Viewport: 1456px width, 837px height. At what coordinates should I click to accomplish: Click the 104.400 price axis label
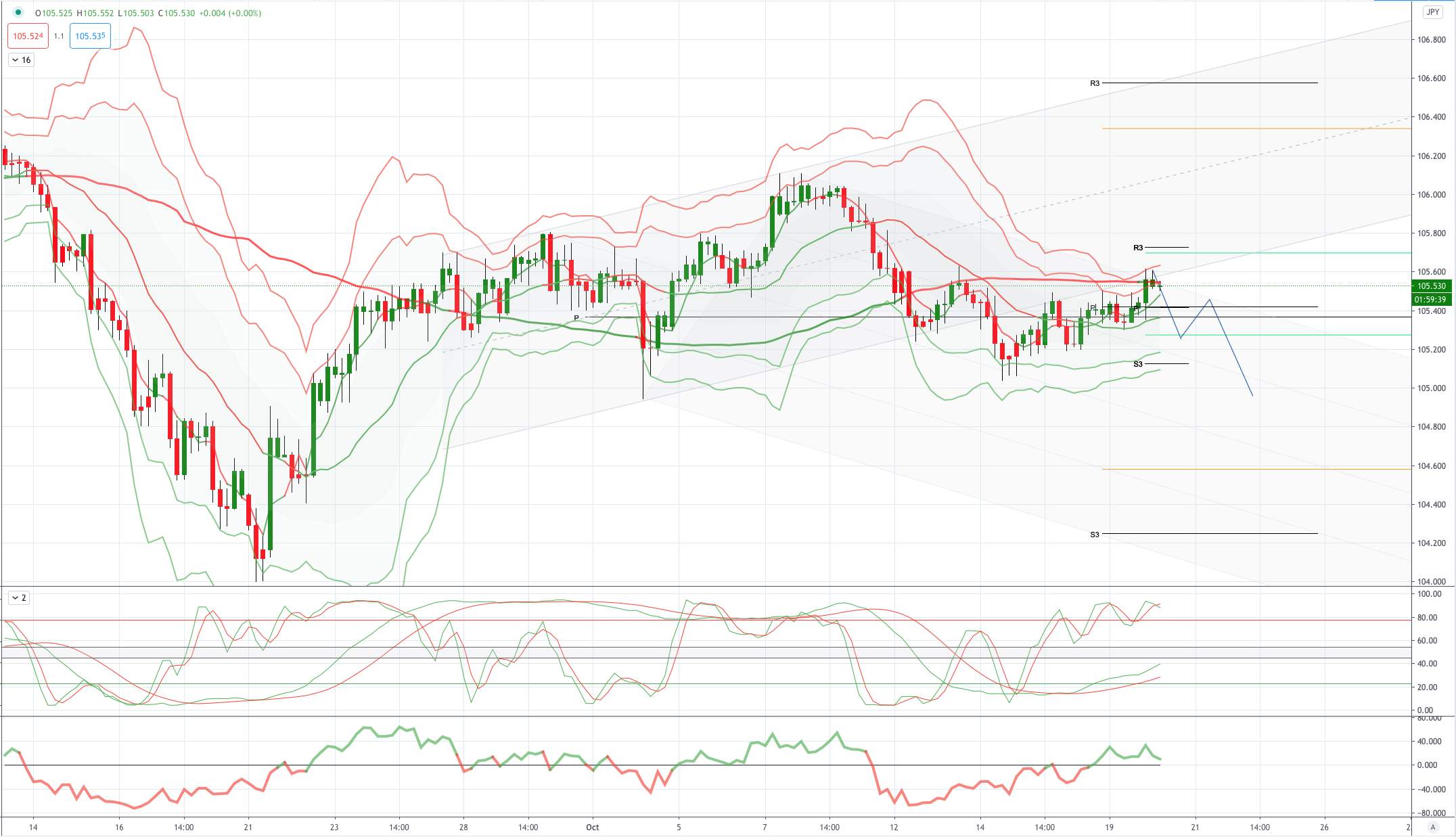coord(1432,505)
